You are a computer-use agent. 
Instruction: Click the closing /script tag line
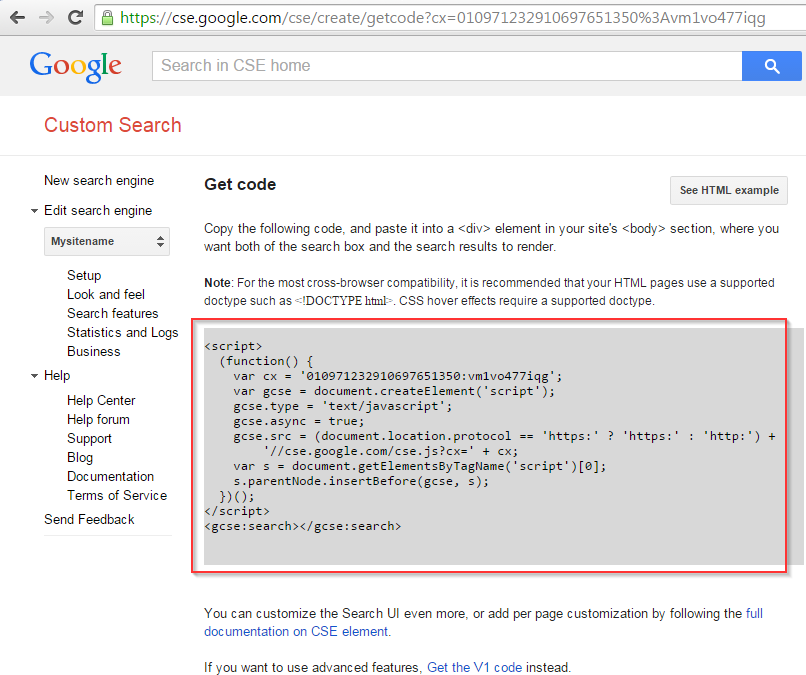237,511
